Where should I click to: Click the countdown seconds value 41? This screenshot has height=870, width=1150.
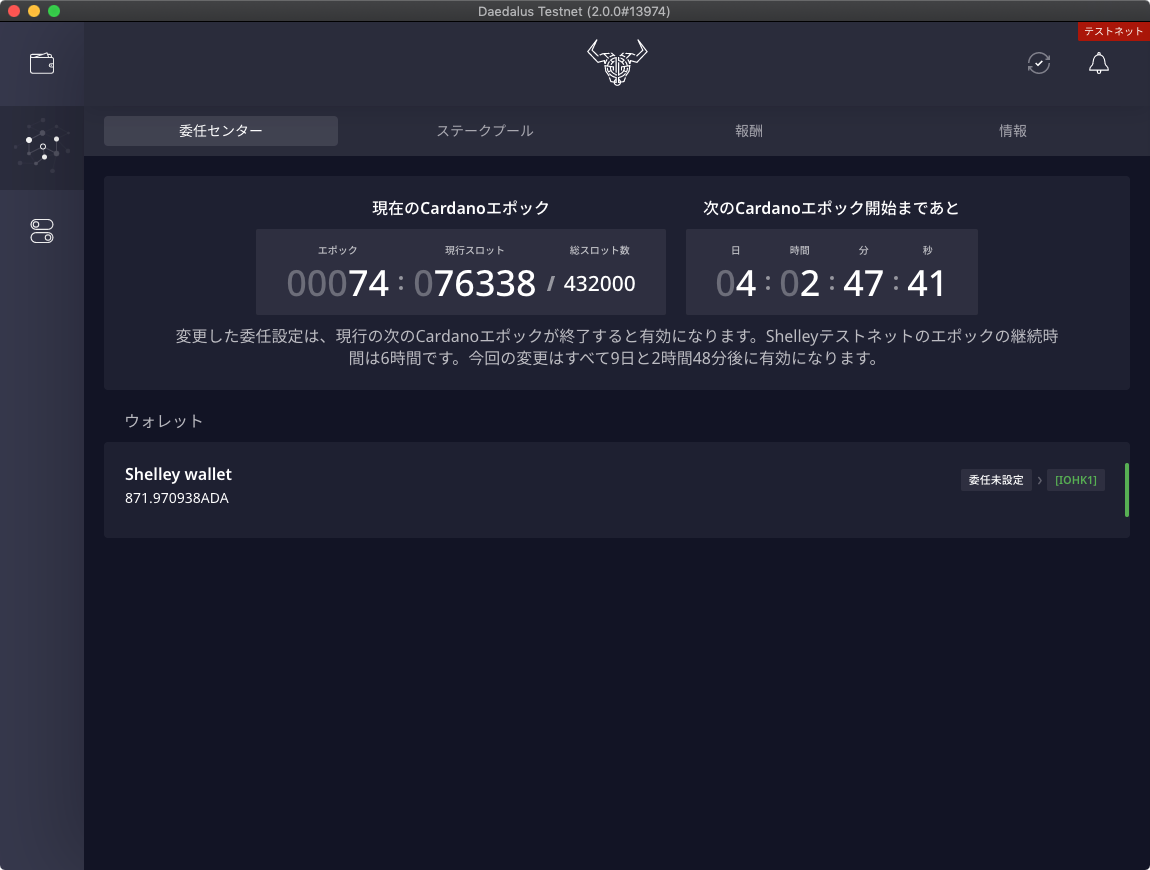point(926,283)
